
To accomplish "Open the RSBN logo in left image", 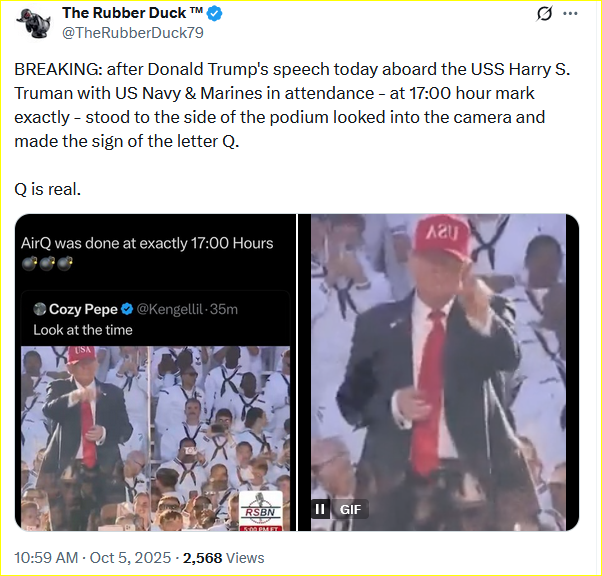I will point(261,511).
